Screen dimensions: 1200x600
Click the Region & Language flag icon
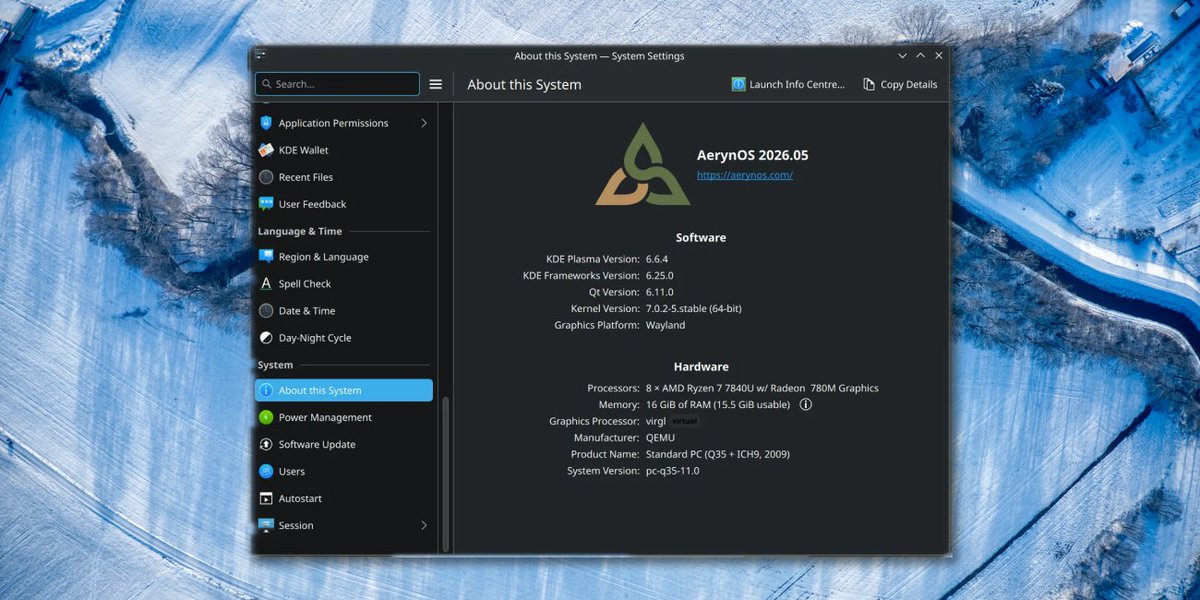[266, 256]
